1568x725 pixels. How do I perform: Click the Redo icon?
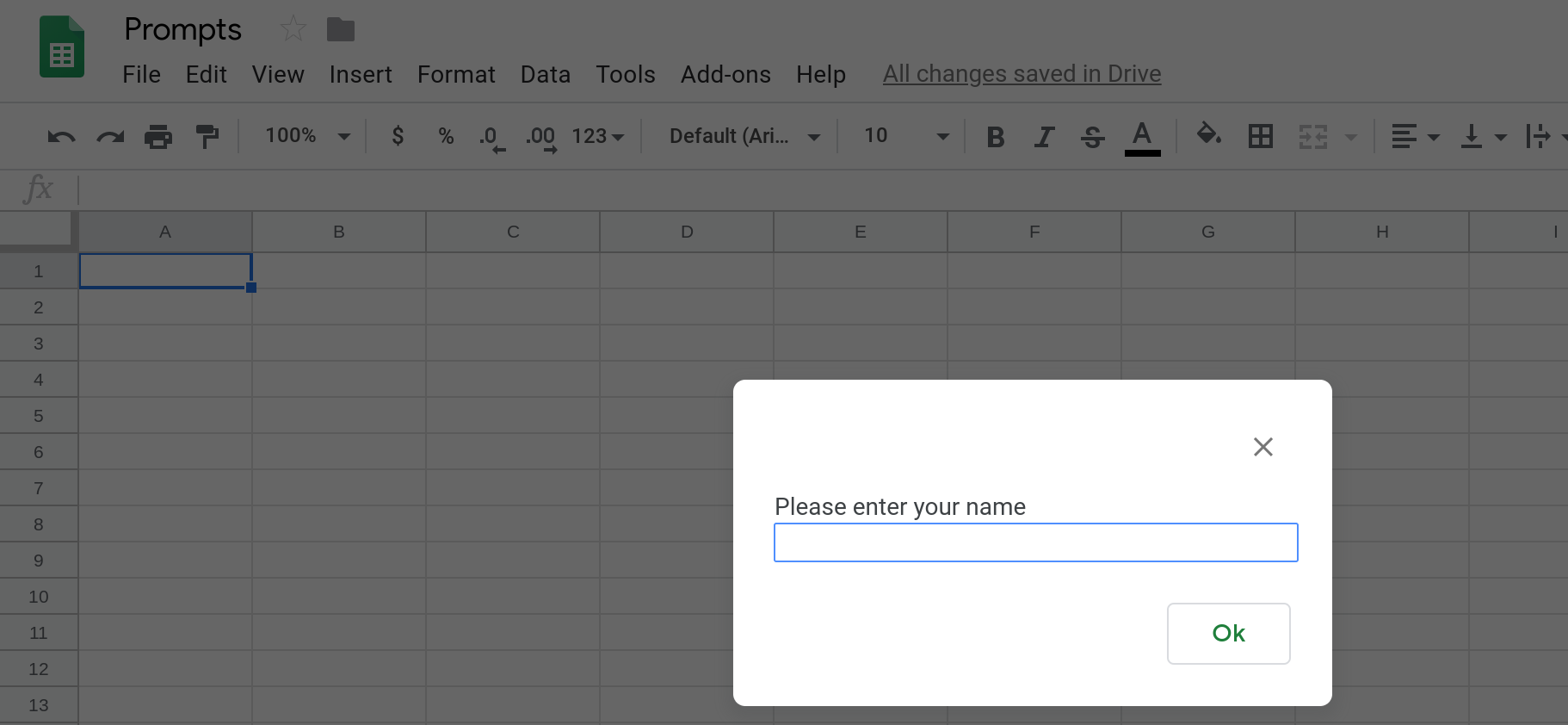point(110,136)
